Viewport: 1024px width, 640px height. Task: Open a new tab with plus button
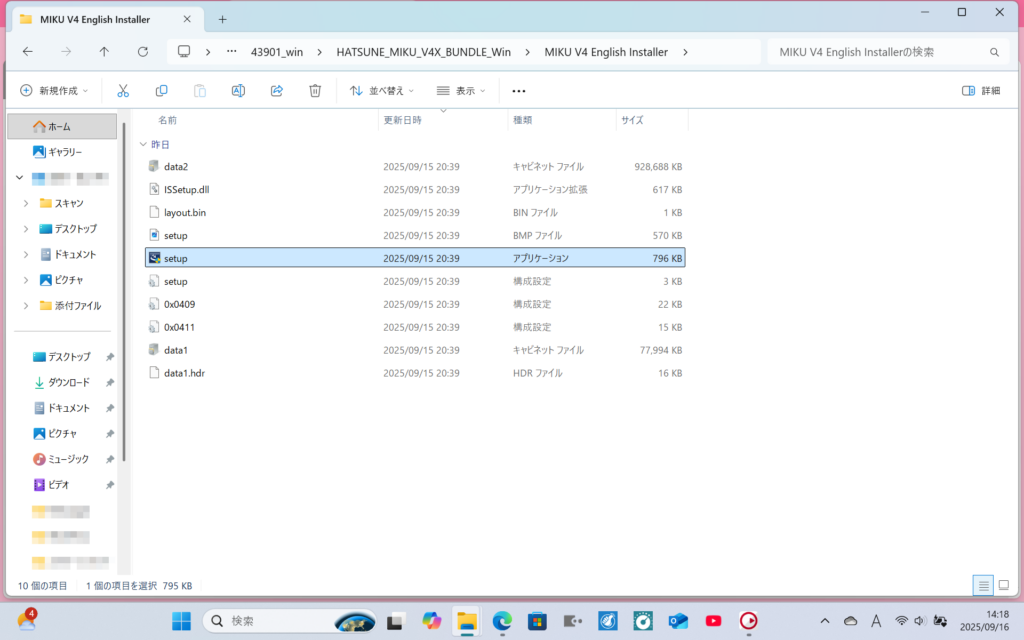point(222,19)
